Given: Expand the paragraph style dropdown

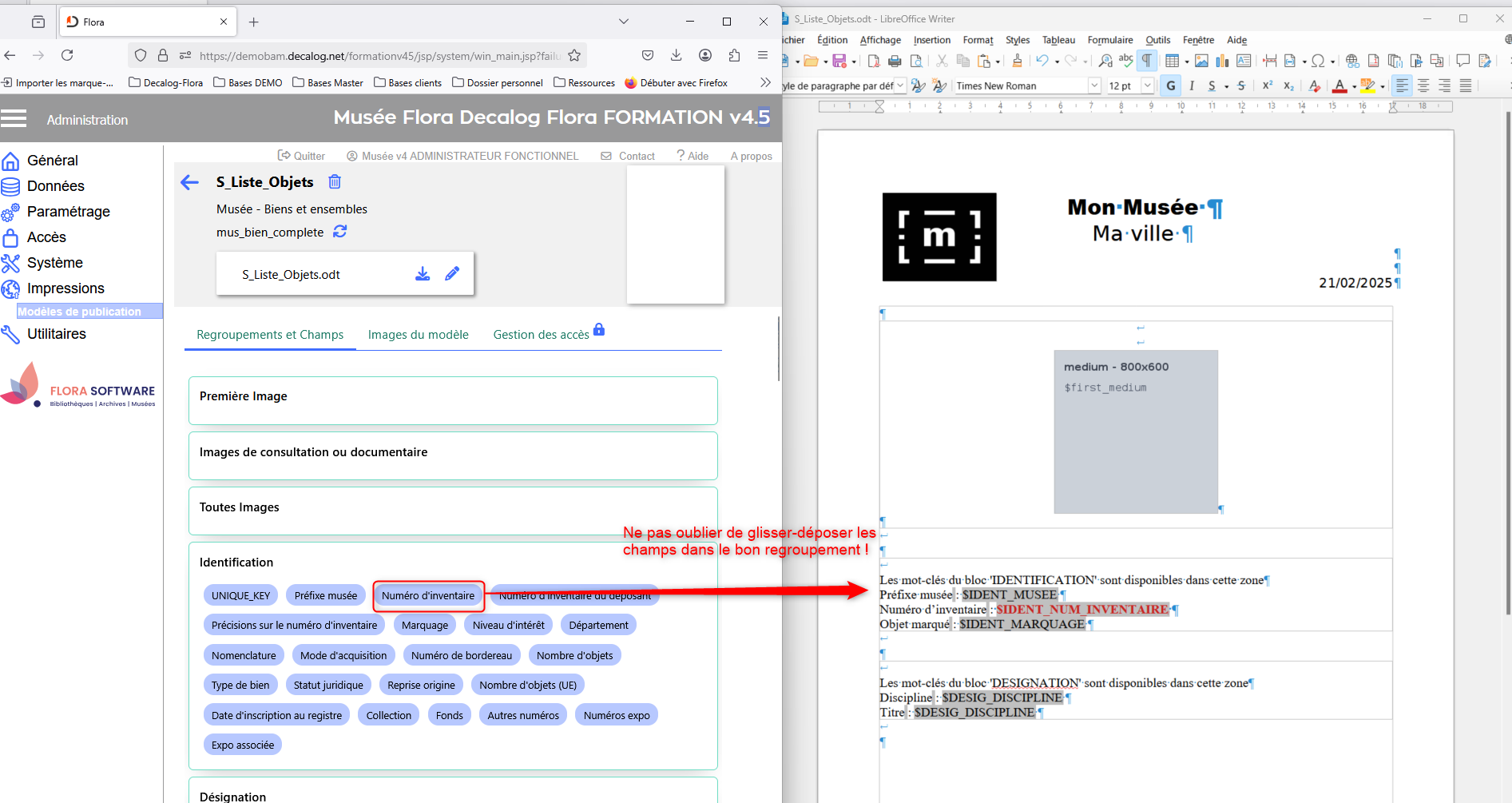Looking at the screenshot, I should pyautogui.click(x=900, y=85).
